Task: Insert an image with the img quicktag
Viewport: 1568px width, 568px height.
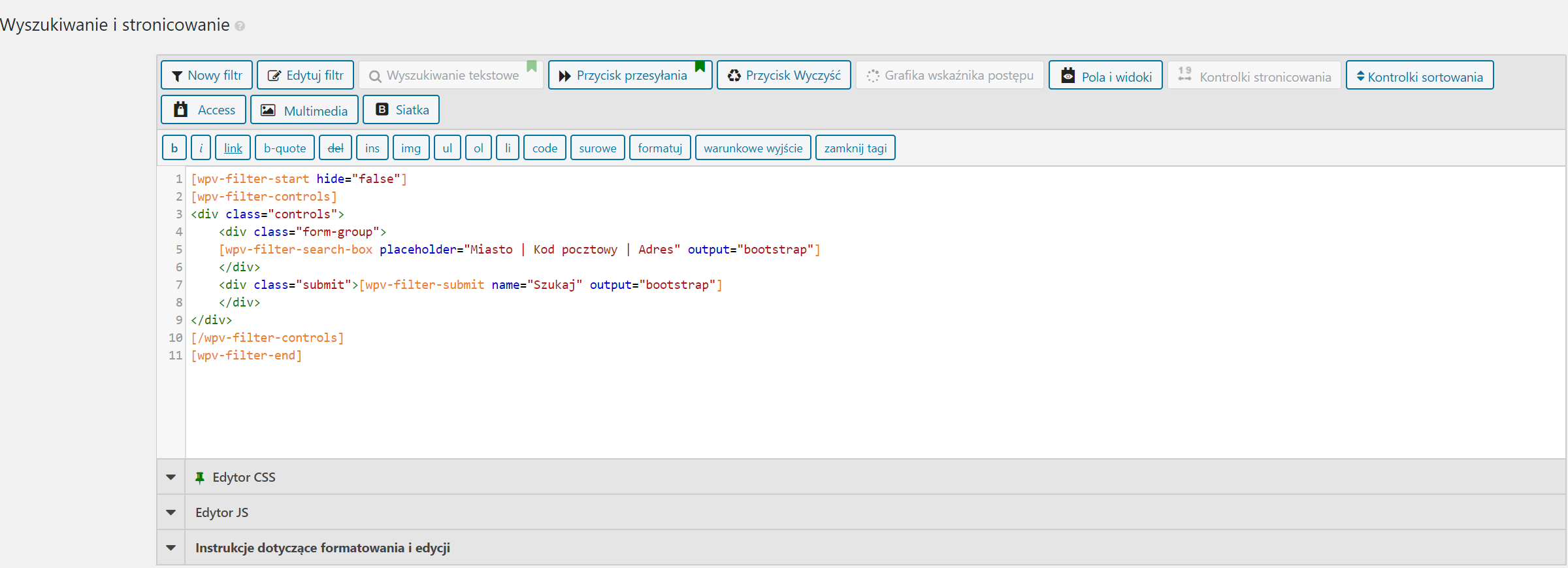Action: tap(411, 148)
